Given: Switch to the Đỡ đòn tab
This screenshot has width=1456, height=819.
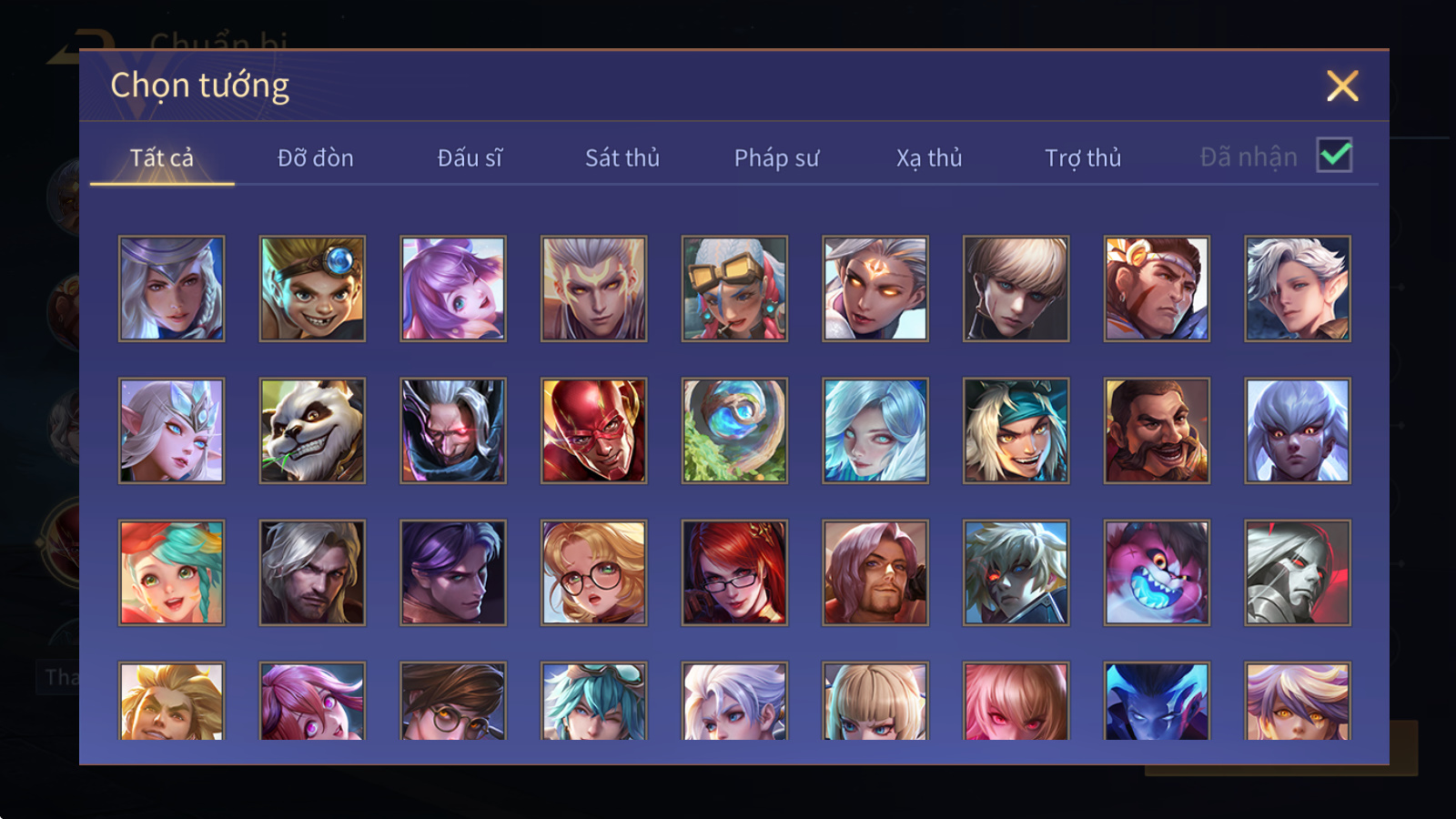Looking at the screenshot, I should (x=315, y=157).
